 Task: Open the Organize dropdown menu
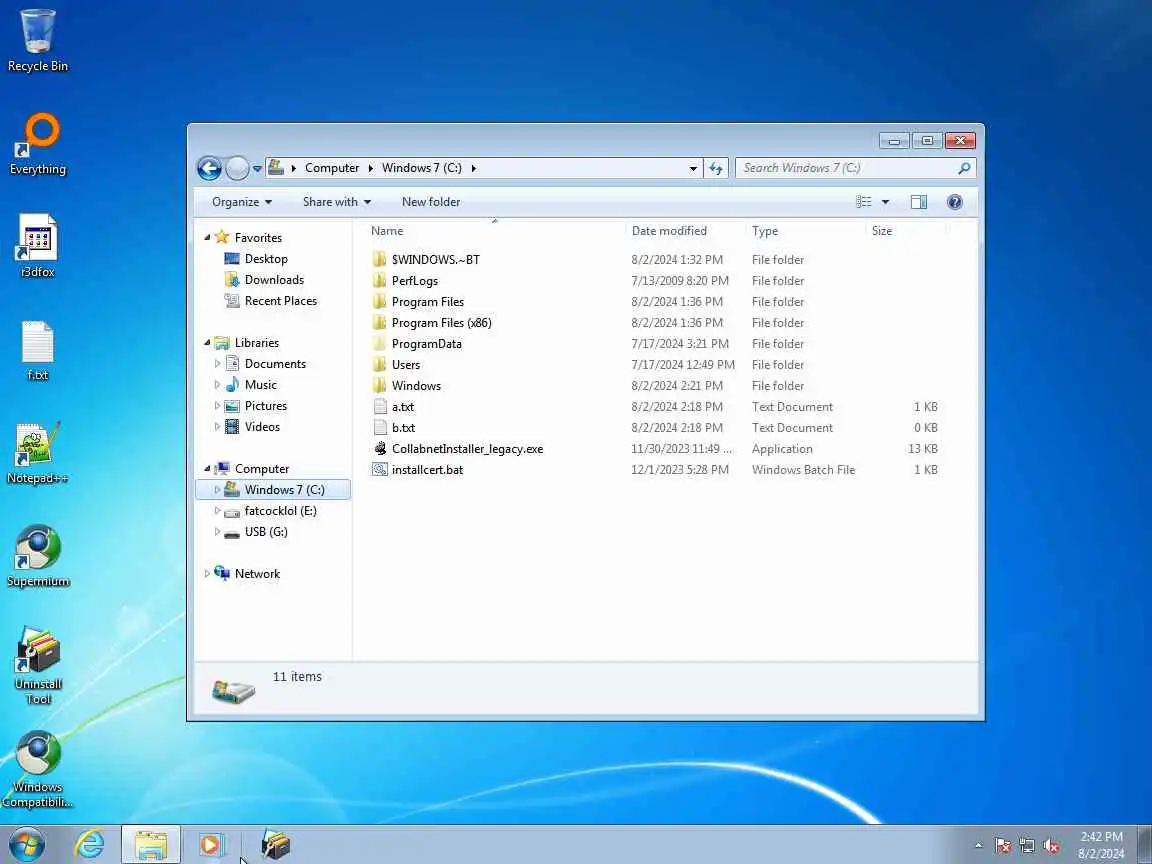click(242, 202)
